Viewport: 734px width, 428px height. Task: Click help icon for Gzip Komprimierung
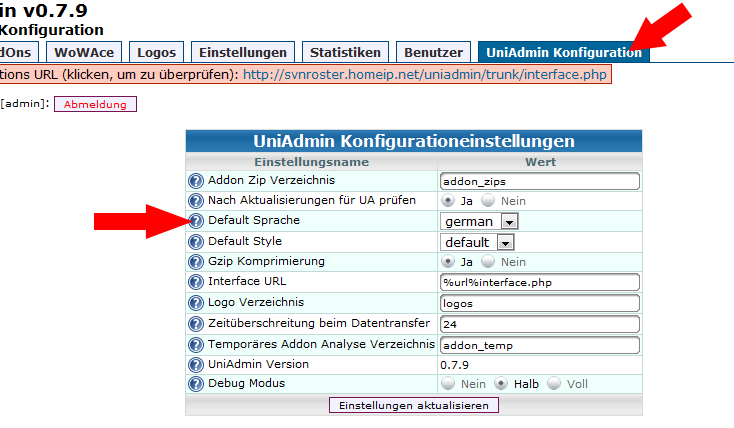[x=196, y=262]
